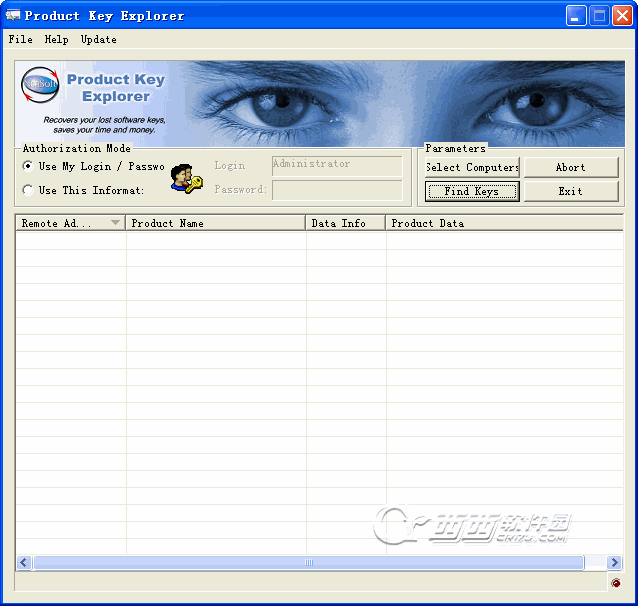This screenshot has height=606, width=638.
Task: Click the horizontal scrollbar left arrow
Action: tap(24, 562)
